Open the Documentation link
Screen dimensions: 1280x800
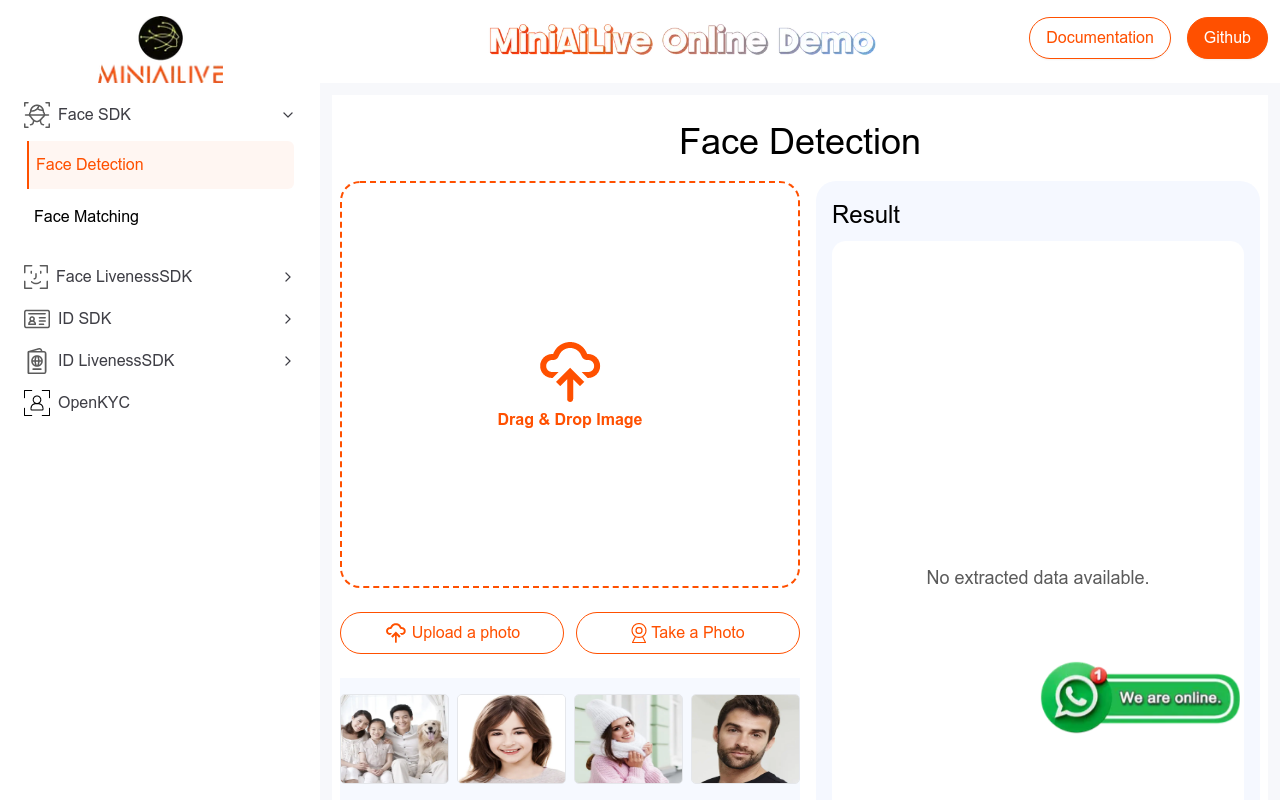tap(1100, 38)
